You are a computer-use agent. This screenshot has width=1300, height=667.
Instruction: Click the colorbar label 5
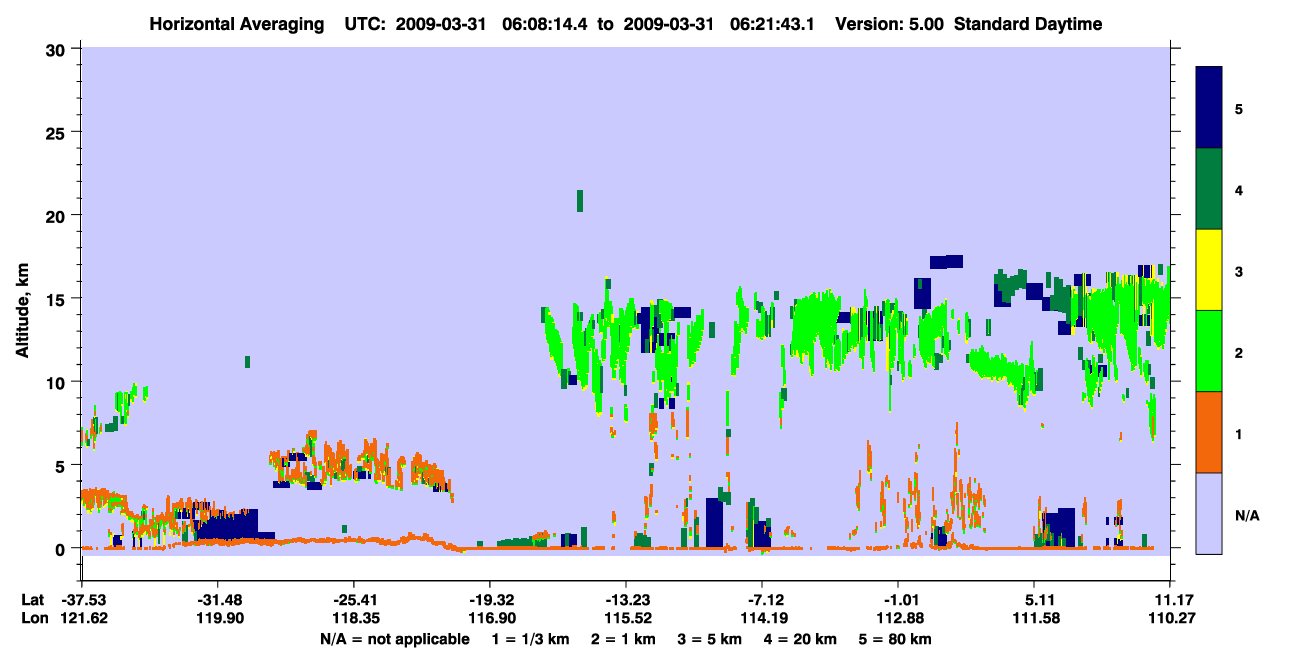(1239, 108)
